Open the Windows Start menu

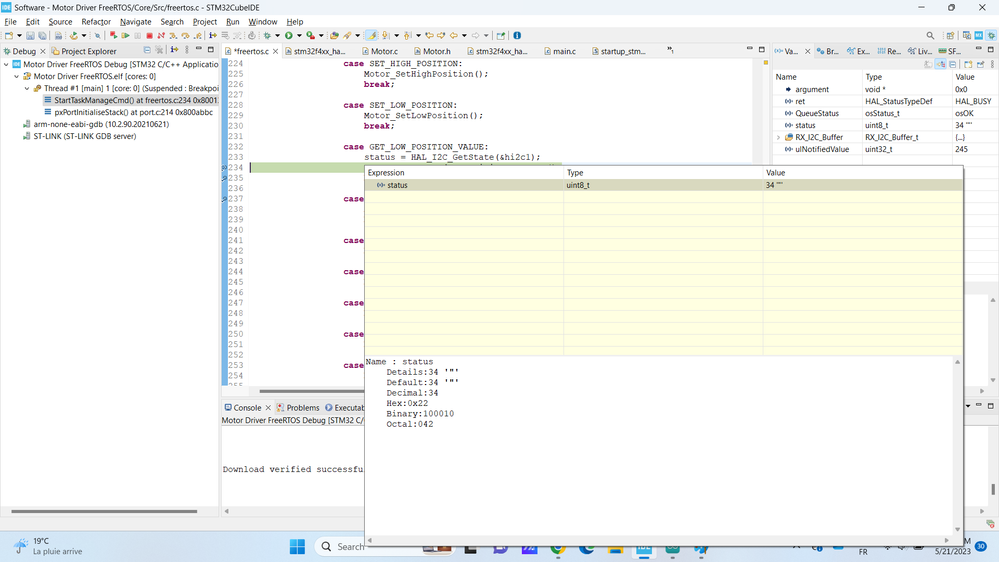click(x=297, y=546)
